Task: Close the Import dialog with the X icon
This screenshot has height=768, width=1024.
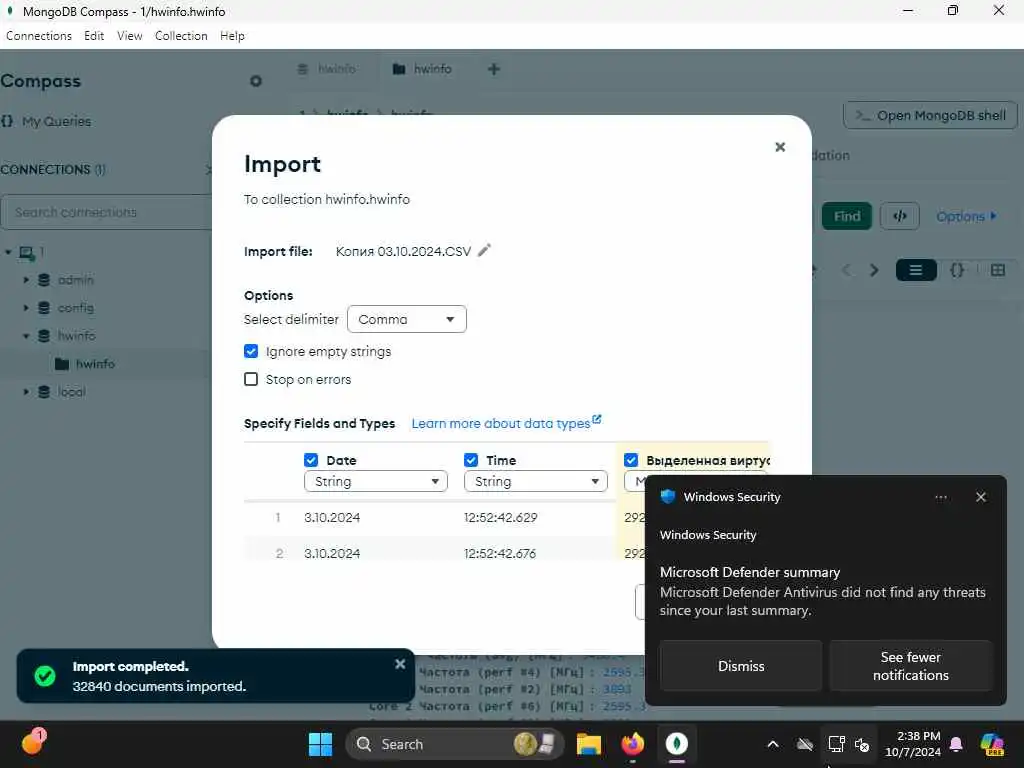Action: click(x=780, y=147)
